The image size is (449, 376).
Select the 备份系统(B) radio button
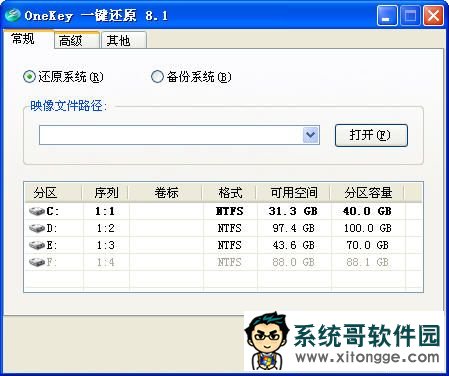click(157, 77)
